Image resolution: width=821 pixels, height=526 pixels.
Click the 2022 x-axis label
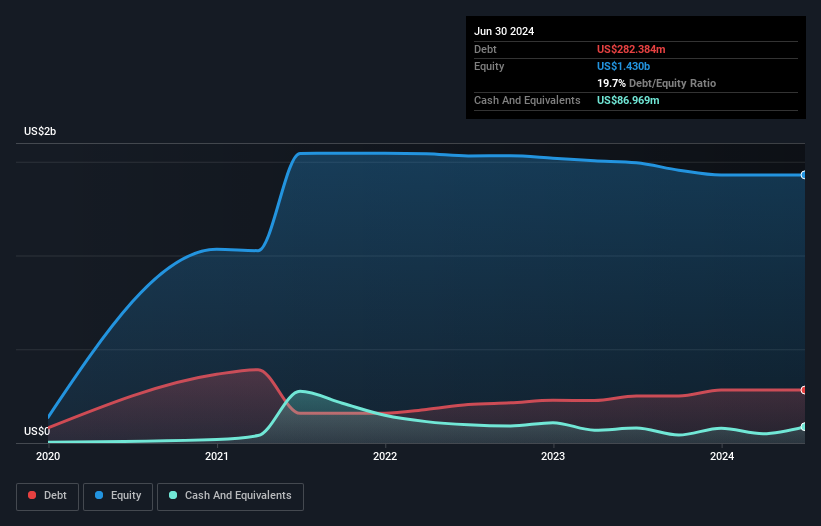(x=385, y=456)
